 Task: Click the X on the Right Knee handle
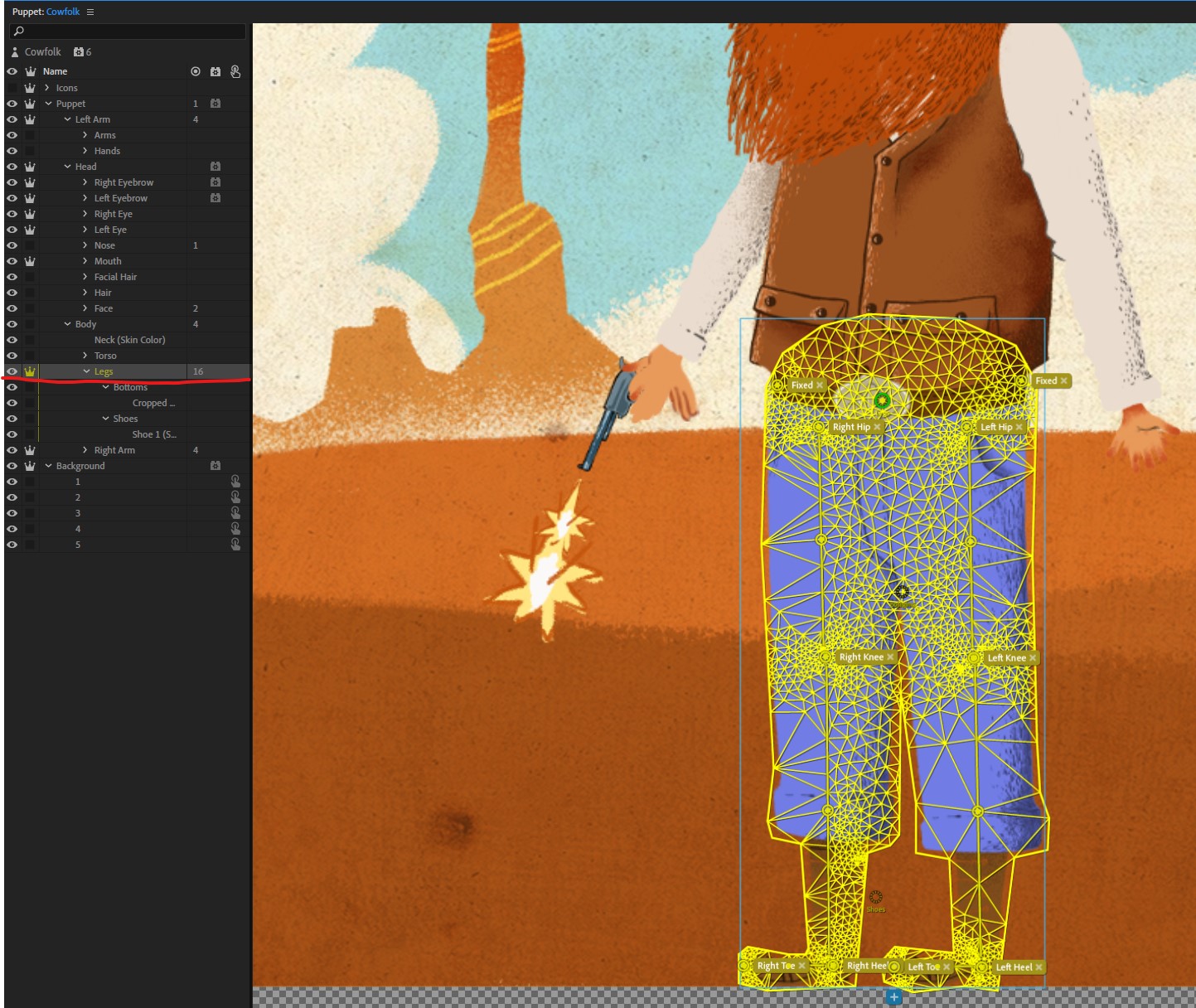[x=891, y=656]
